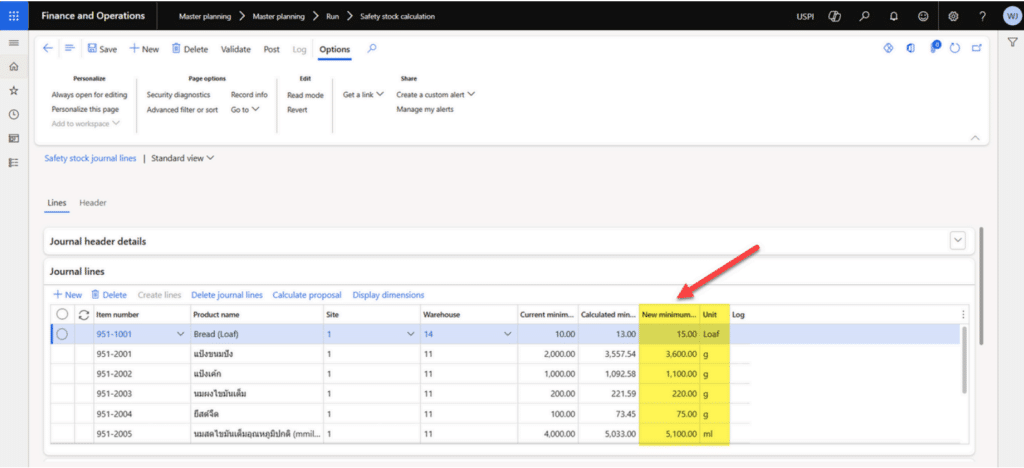Select the row checkbox for item 951-1001

[62, 334]
